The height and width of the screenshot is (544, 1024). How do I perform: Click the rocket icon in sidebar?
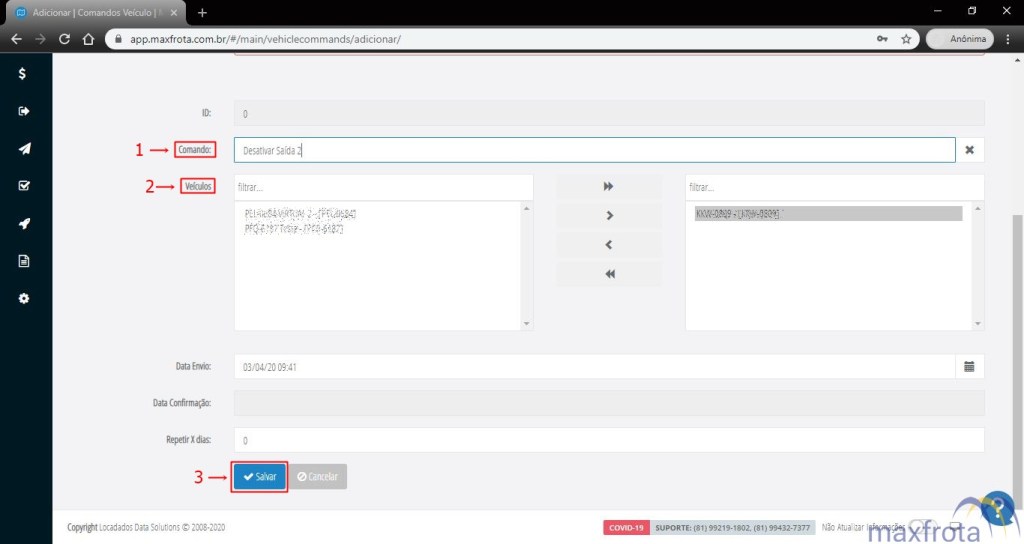tap(24, 224)
